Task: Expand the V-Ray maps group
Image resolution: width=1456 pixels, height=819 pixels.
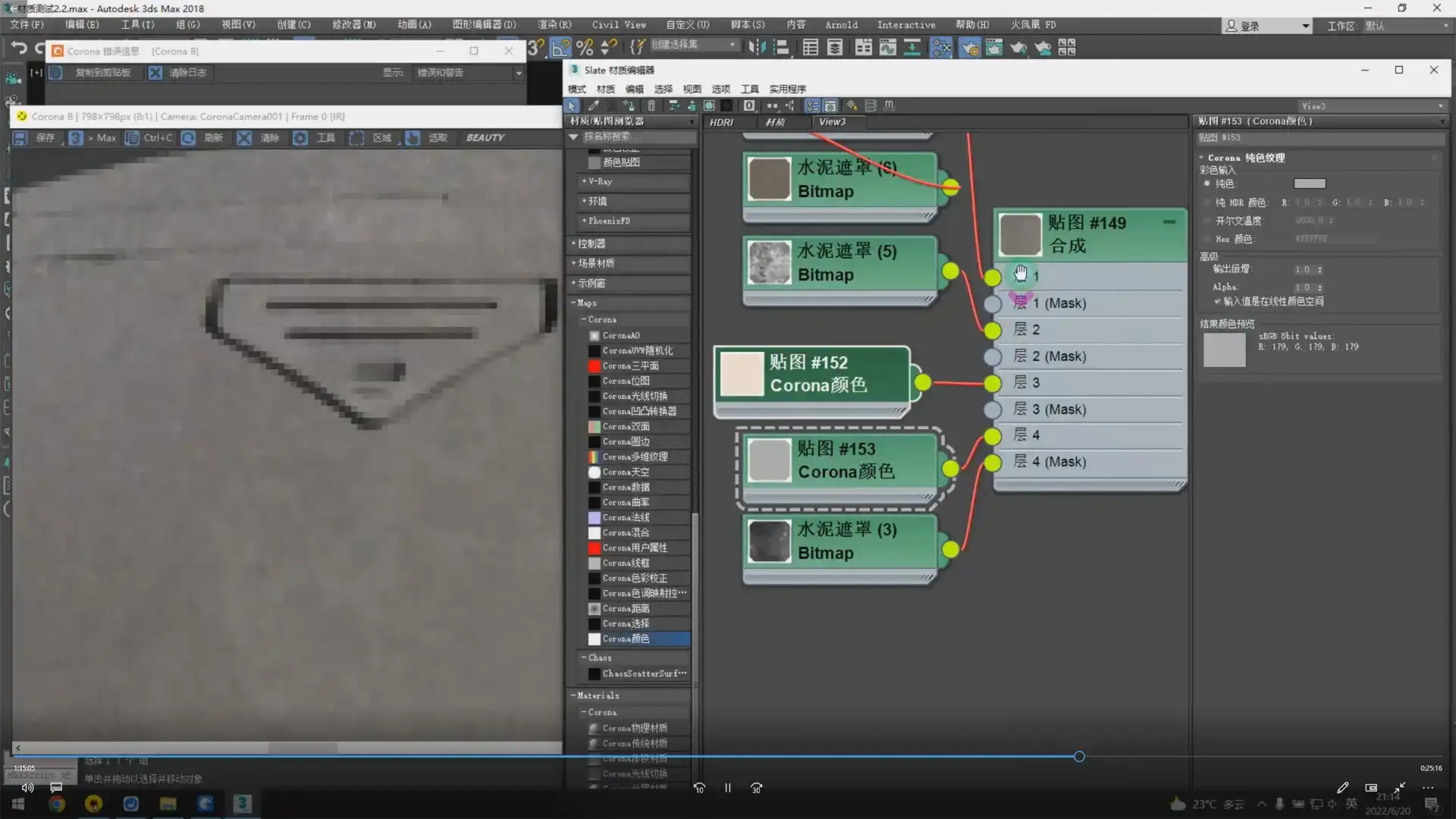Action: pos(599,181)
